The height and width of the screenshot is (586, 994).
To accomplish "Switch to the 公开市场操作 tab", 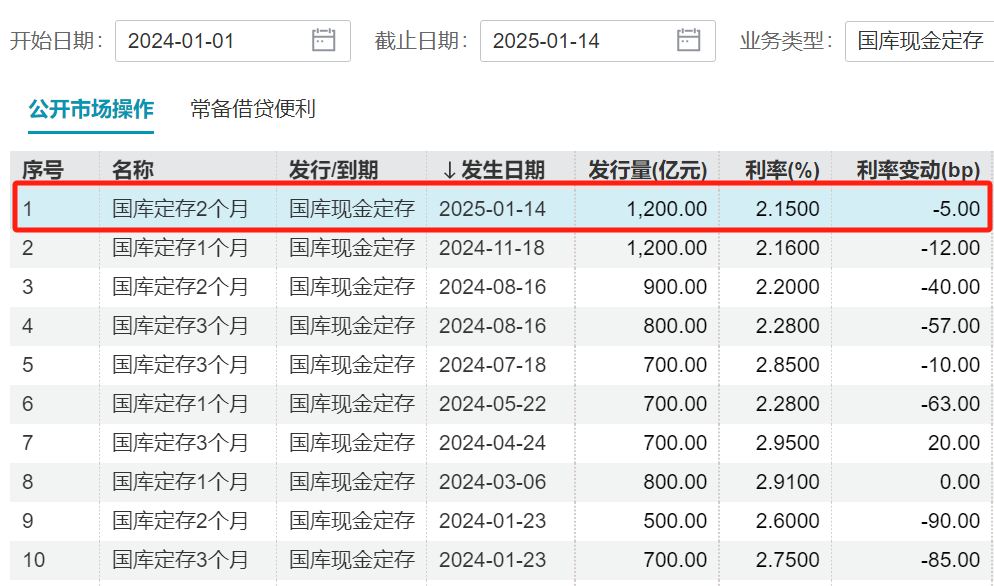I will [x=91, y=109].
